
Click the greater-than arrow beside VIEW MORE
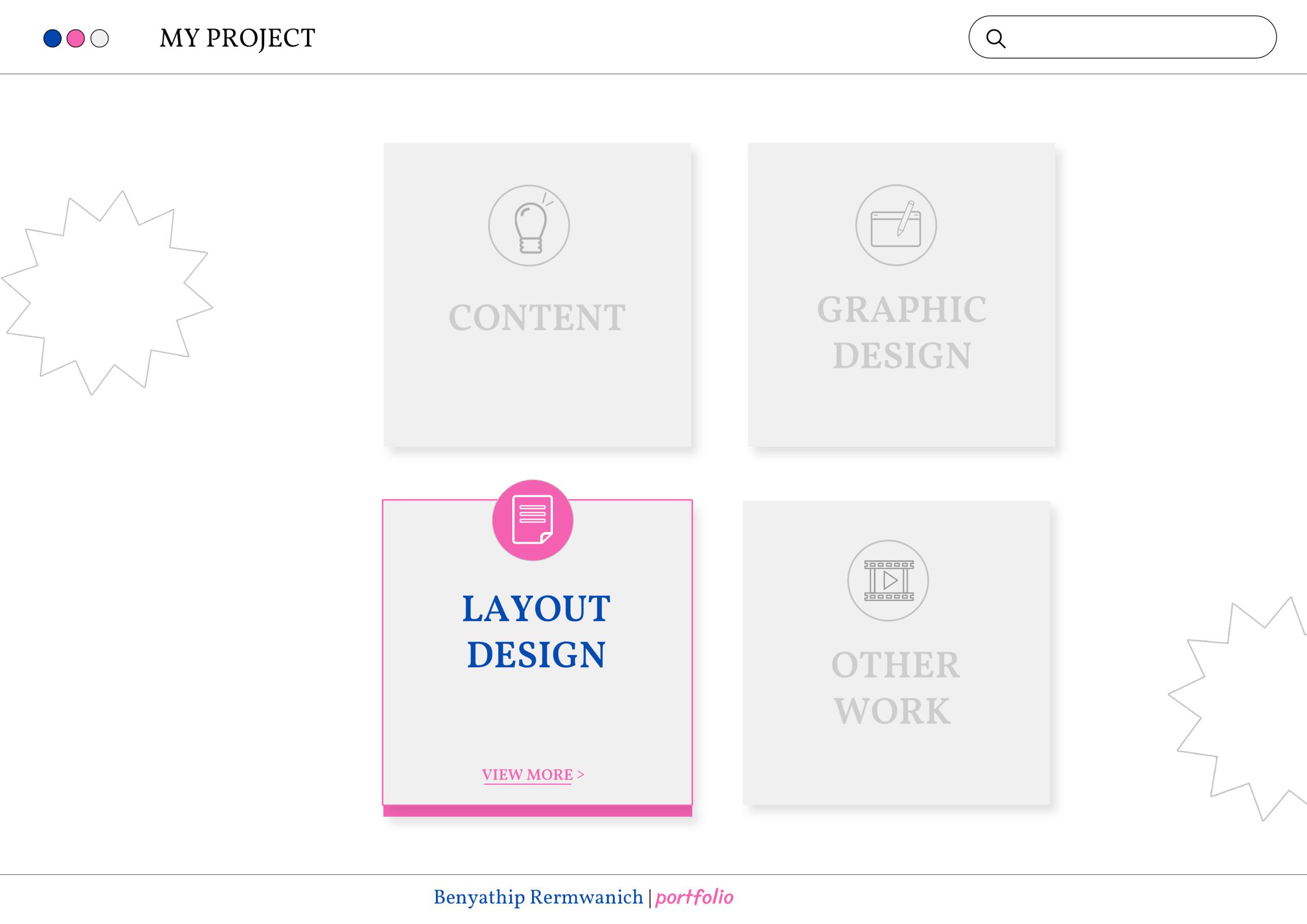click(x=581, y=774)
